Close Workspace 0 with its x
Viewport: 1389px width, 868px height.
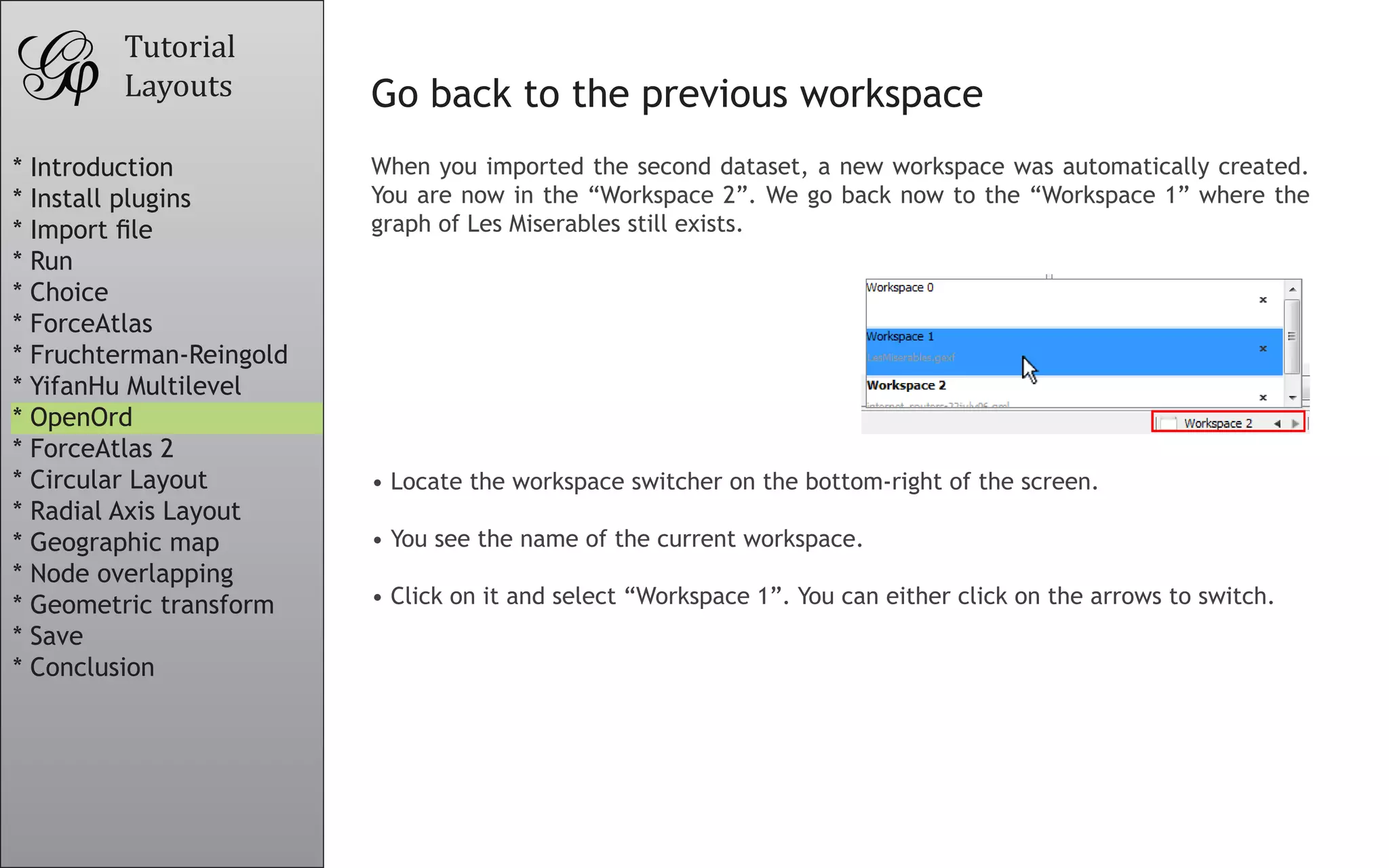tap(1263, 300)
